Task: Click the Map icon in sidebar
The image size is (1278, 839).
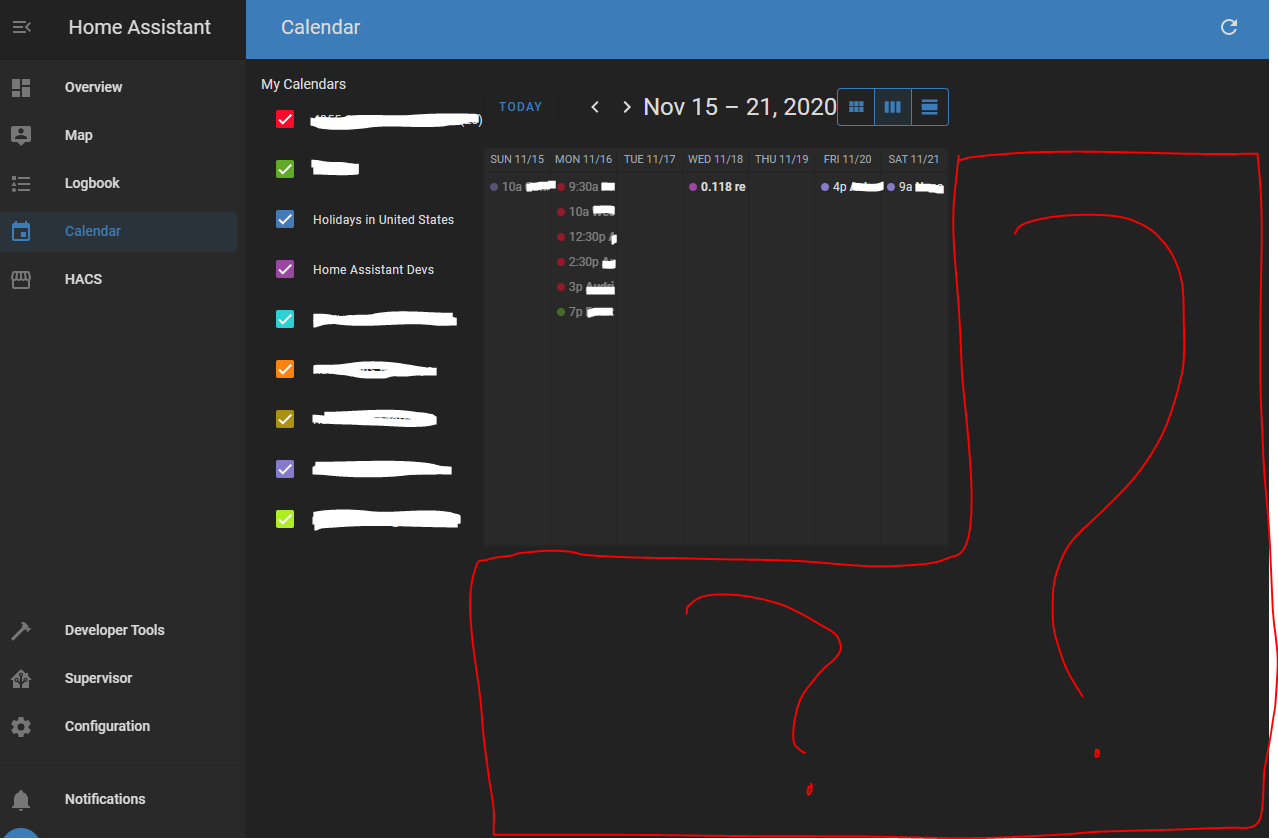Action: (21, 135)
